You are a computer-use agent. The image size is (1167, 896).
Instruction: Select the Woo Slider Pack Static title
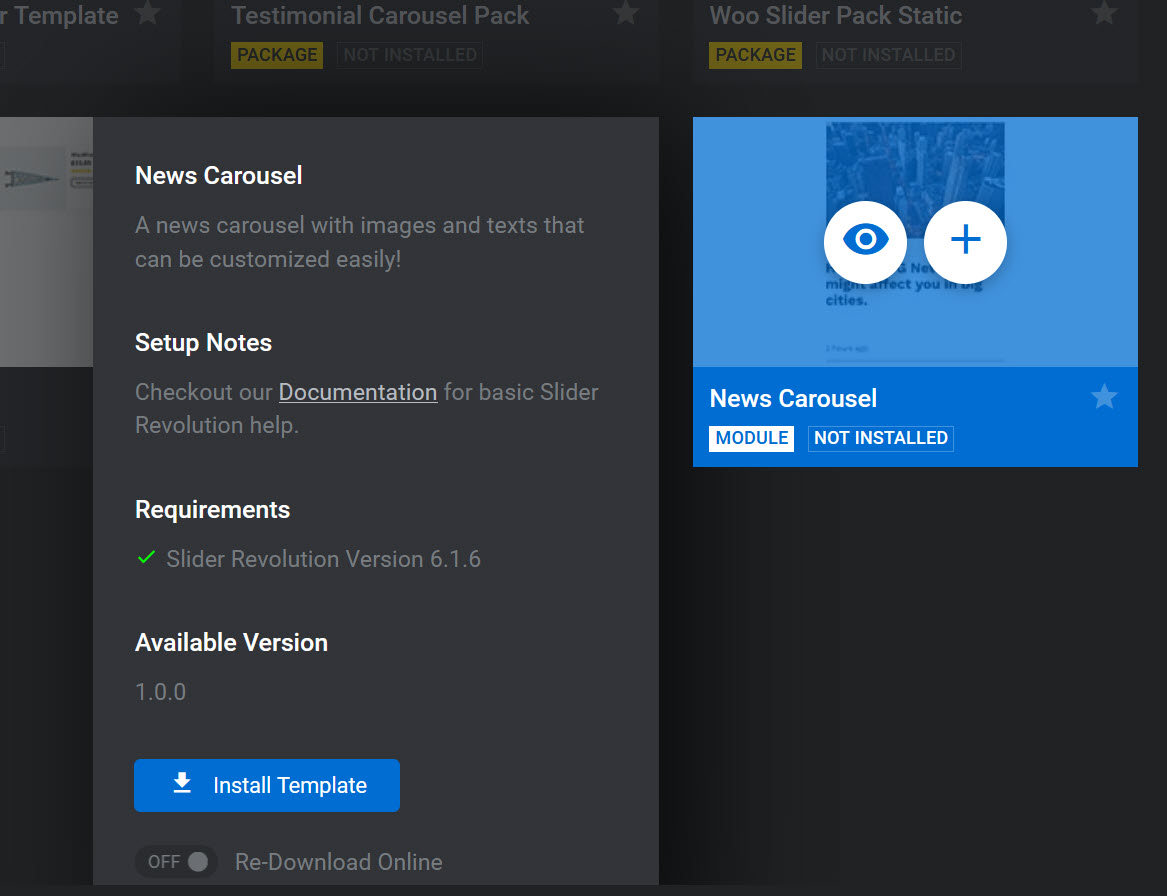(836, 15)
